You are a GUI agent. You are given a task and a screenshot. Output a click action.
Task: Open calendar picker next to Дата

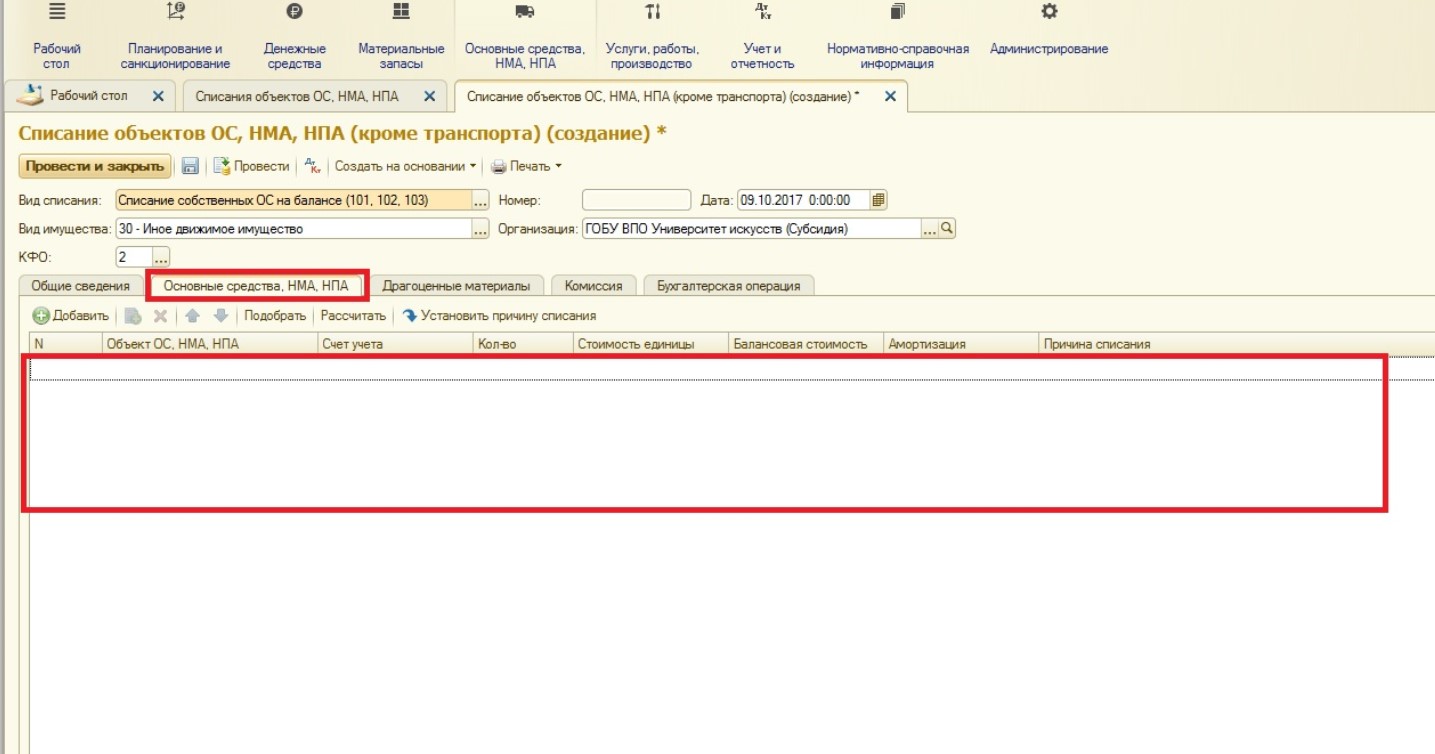(x=878, y=200)
